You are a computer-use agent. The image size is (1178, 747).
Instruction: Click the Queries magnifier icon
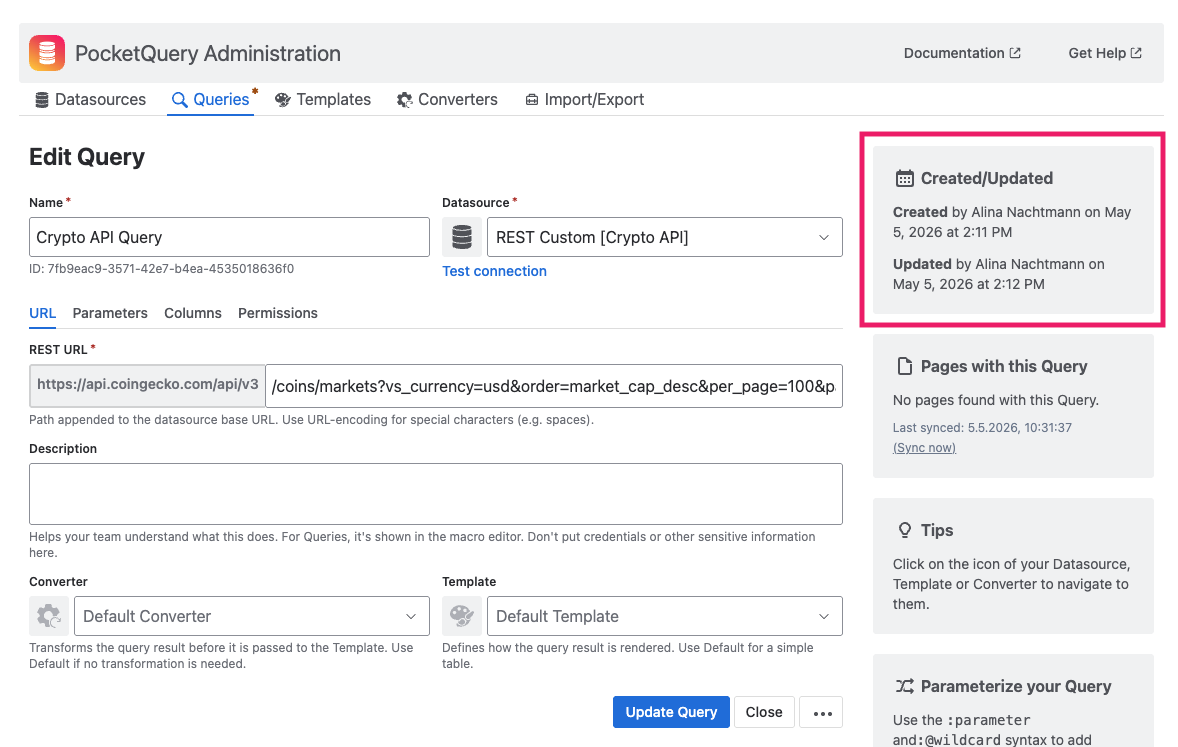(x=179, y=100)
